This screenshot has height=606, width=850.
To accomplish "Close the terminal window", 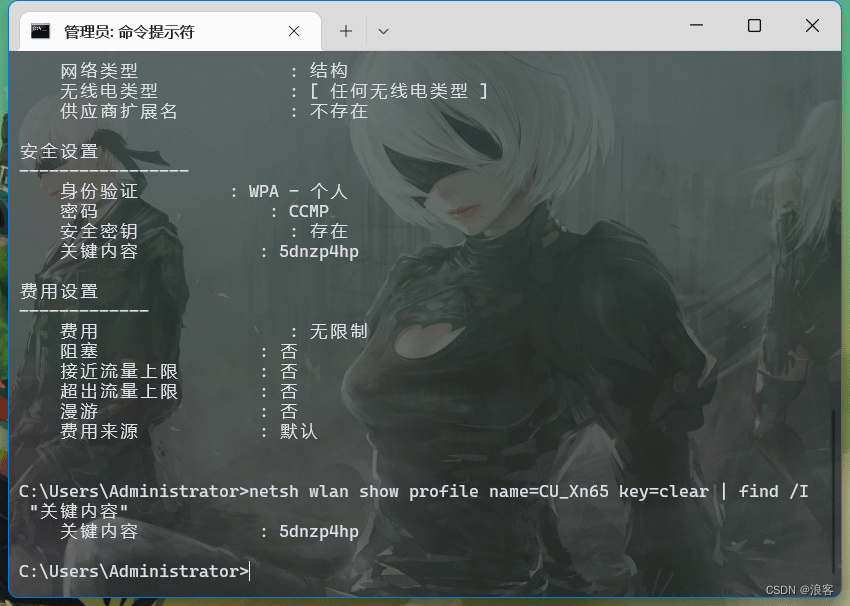I will coord(812,25).
